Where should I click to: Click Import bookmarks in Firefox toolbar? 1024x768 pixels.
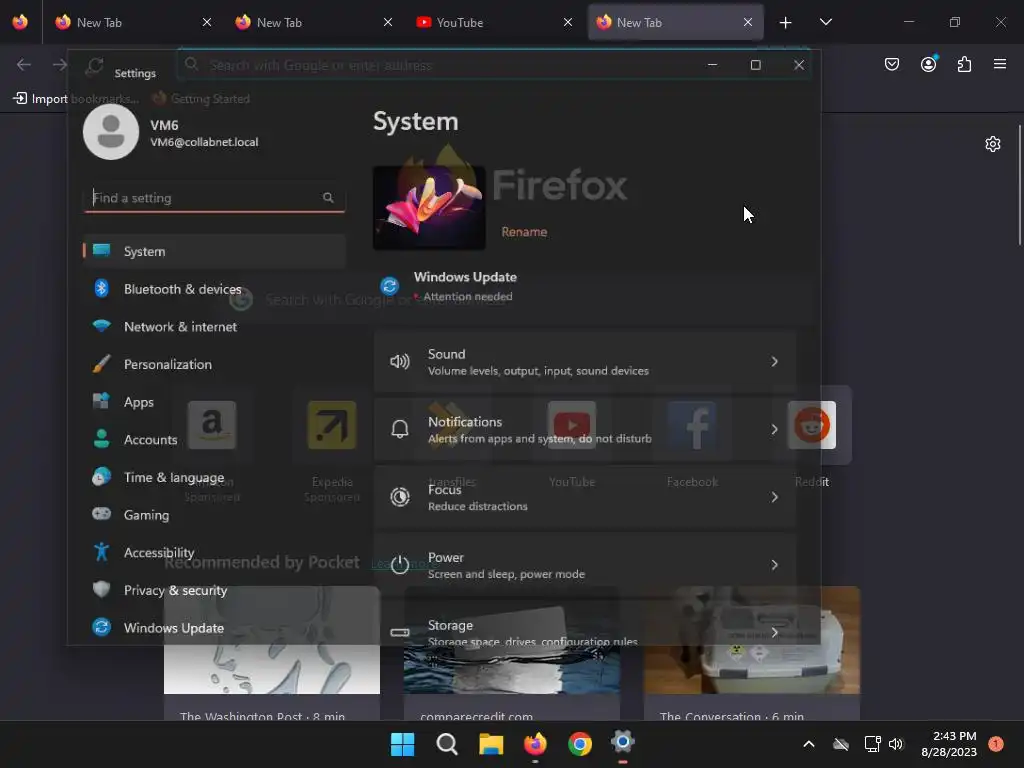coord(76,99)
